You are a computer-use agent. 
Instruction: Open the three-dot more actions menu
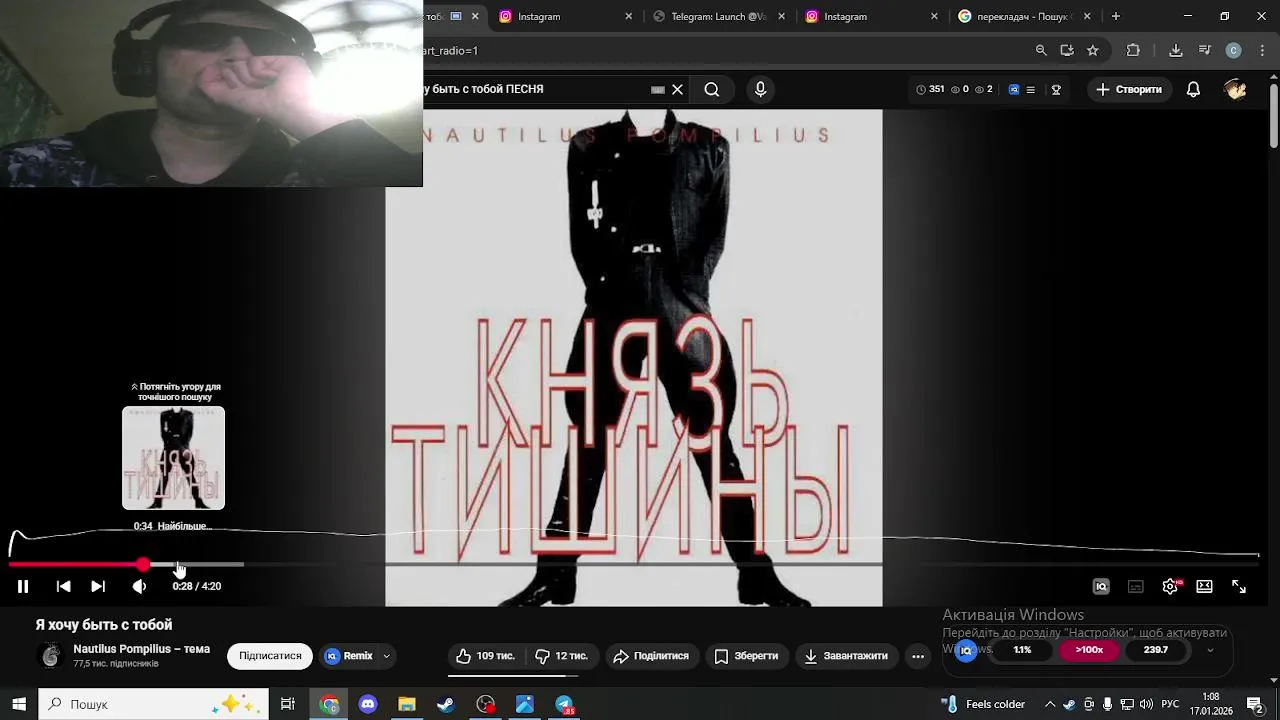(x=918, y=656)
